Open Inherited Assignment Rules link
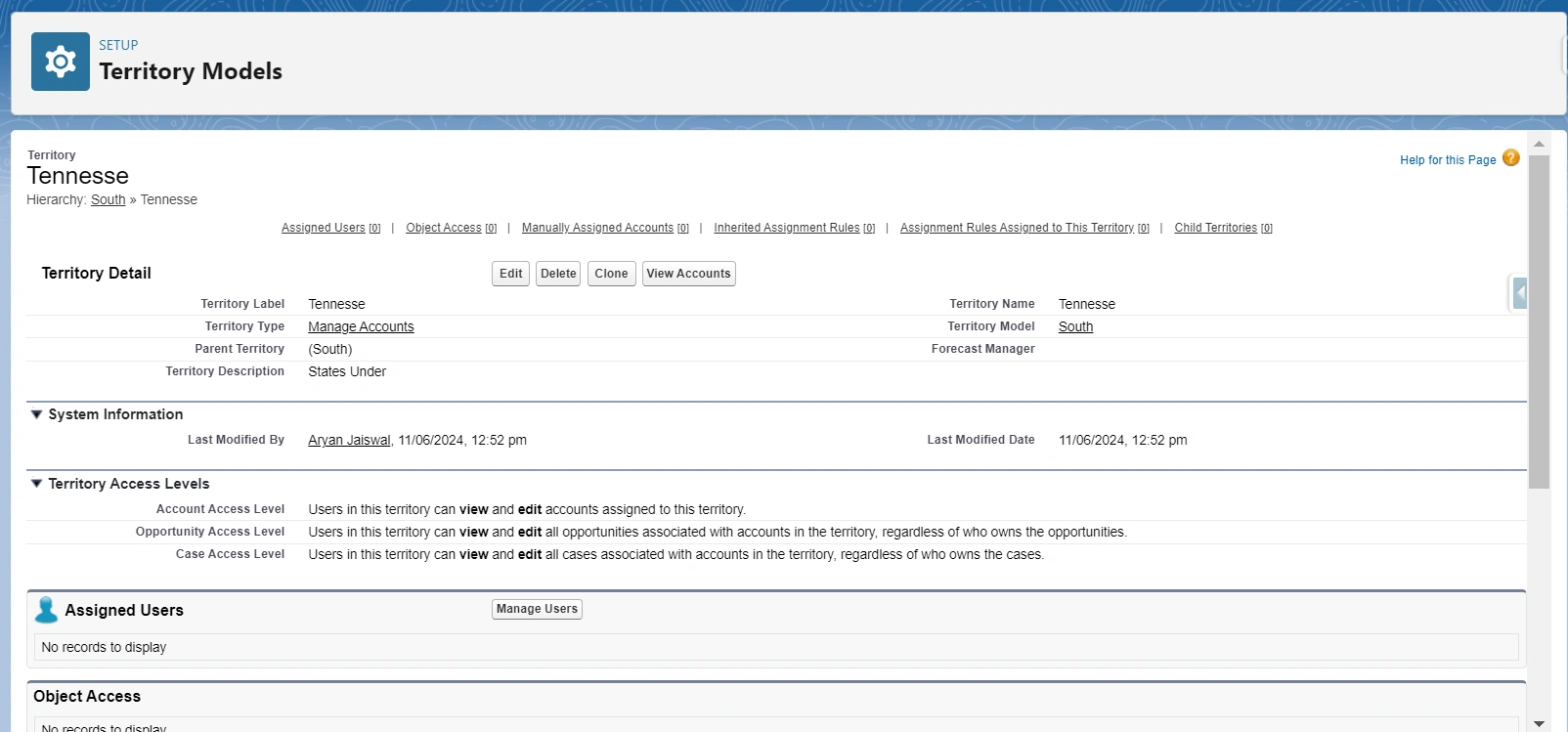 point(786,228)
